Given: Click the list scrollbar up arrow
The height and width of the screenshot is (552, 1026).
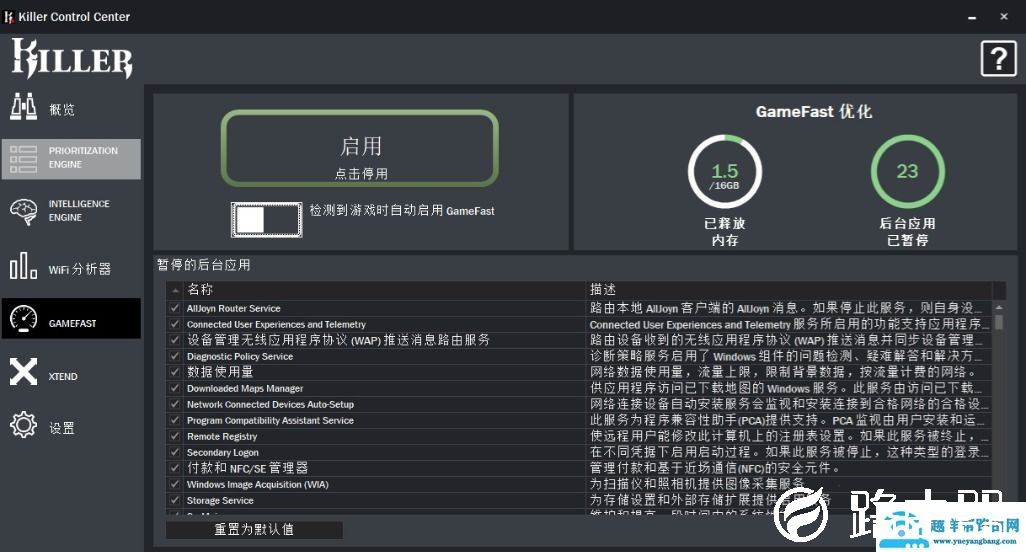Looking at the screenshot, I should point(999,307).
